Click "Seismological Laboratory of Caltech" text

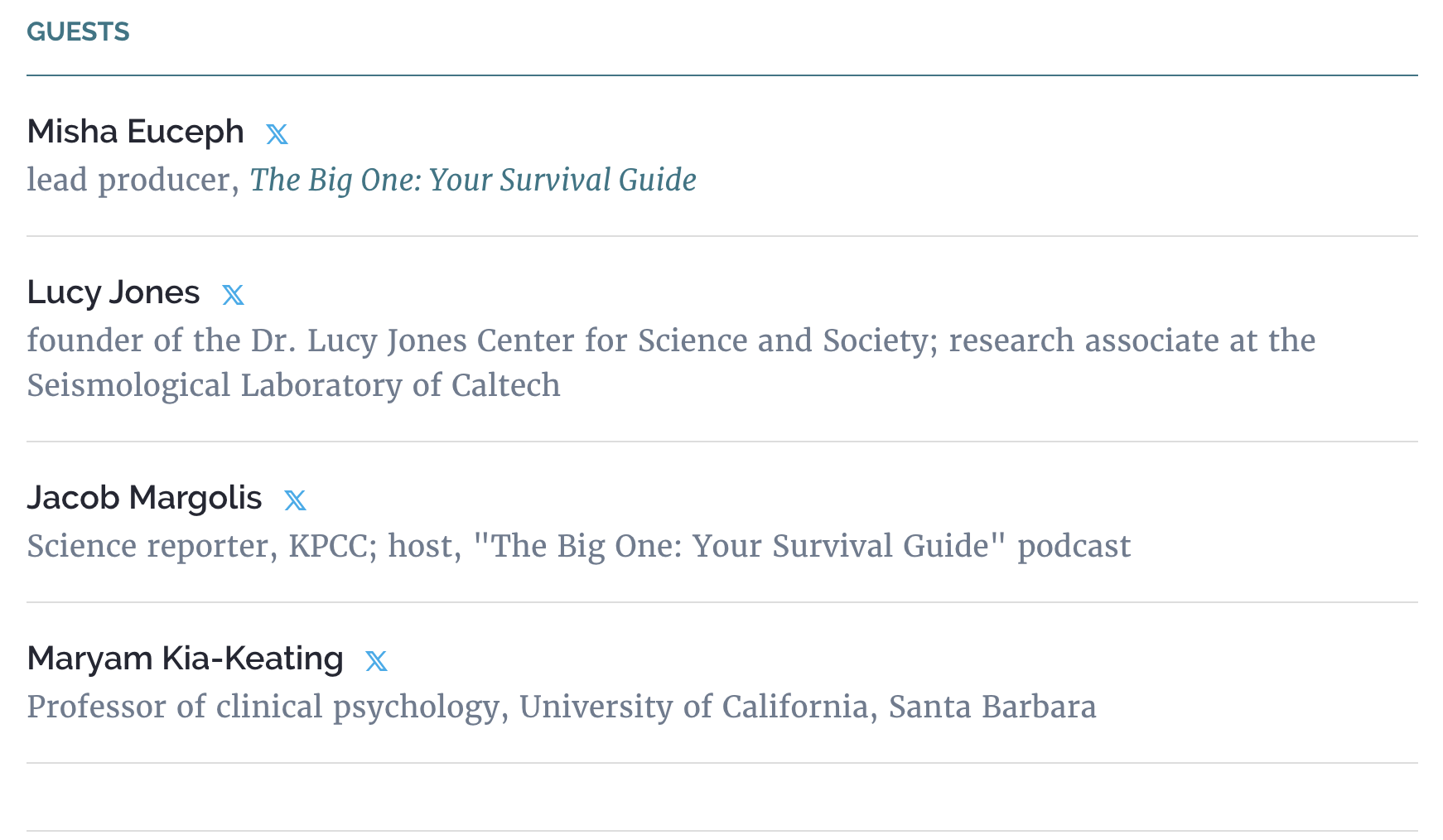coord(293,385)
